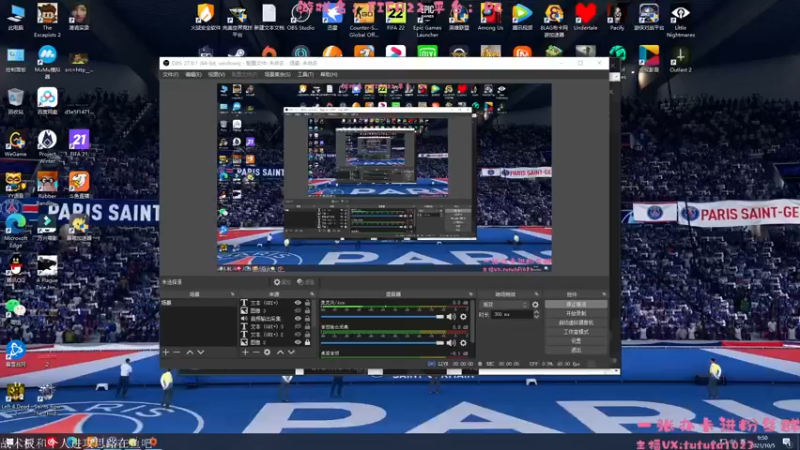Toggle the lock on the 图像 2 source

tap(307, 342)
